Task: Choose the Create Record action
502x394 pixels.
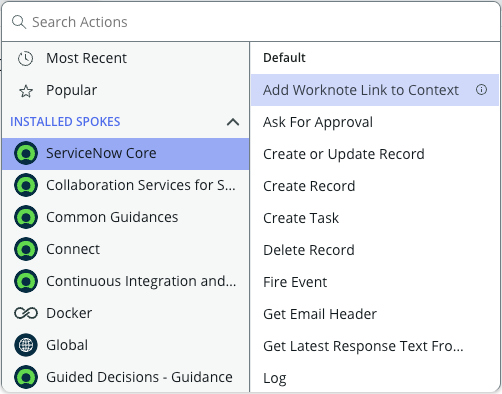Action: click(375, 186)
